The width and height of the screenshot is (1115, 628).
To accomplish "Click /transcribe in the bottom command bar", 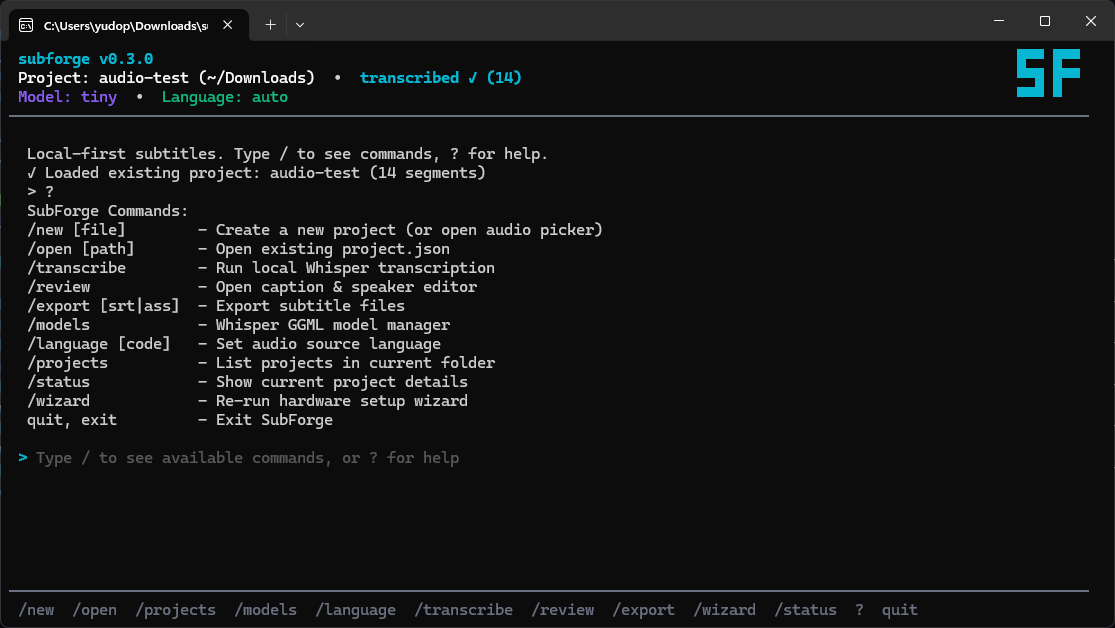I will tap(464, 610).
